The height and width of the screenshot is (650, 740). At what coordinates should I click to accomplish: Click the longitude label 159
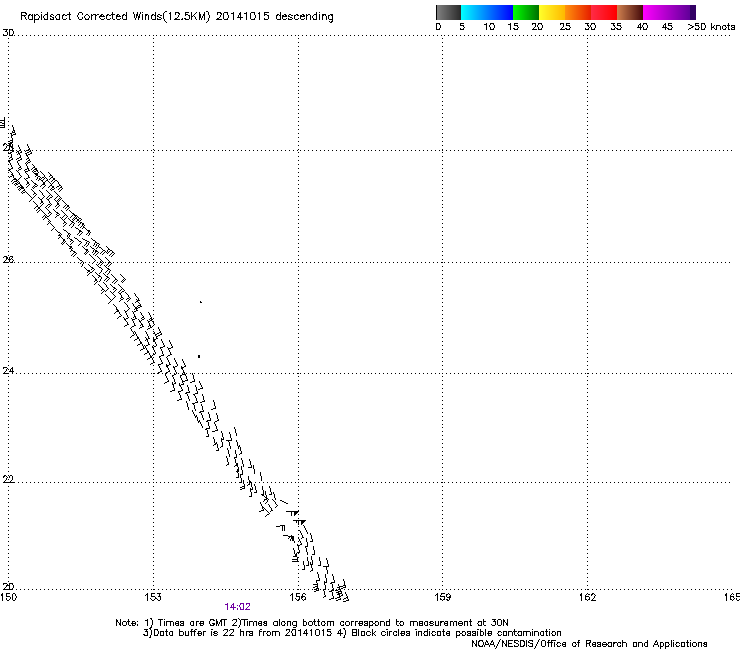coord(443,597)
